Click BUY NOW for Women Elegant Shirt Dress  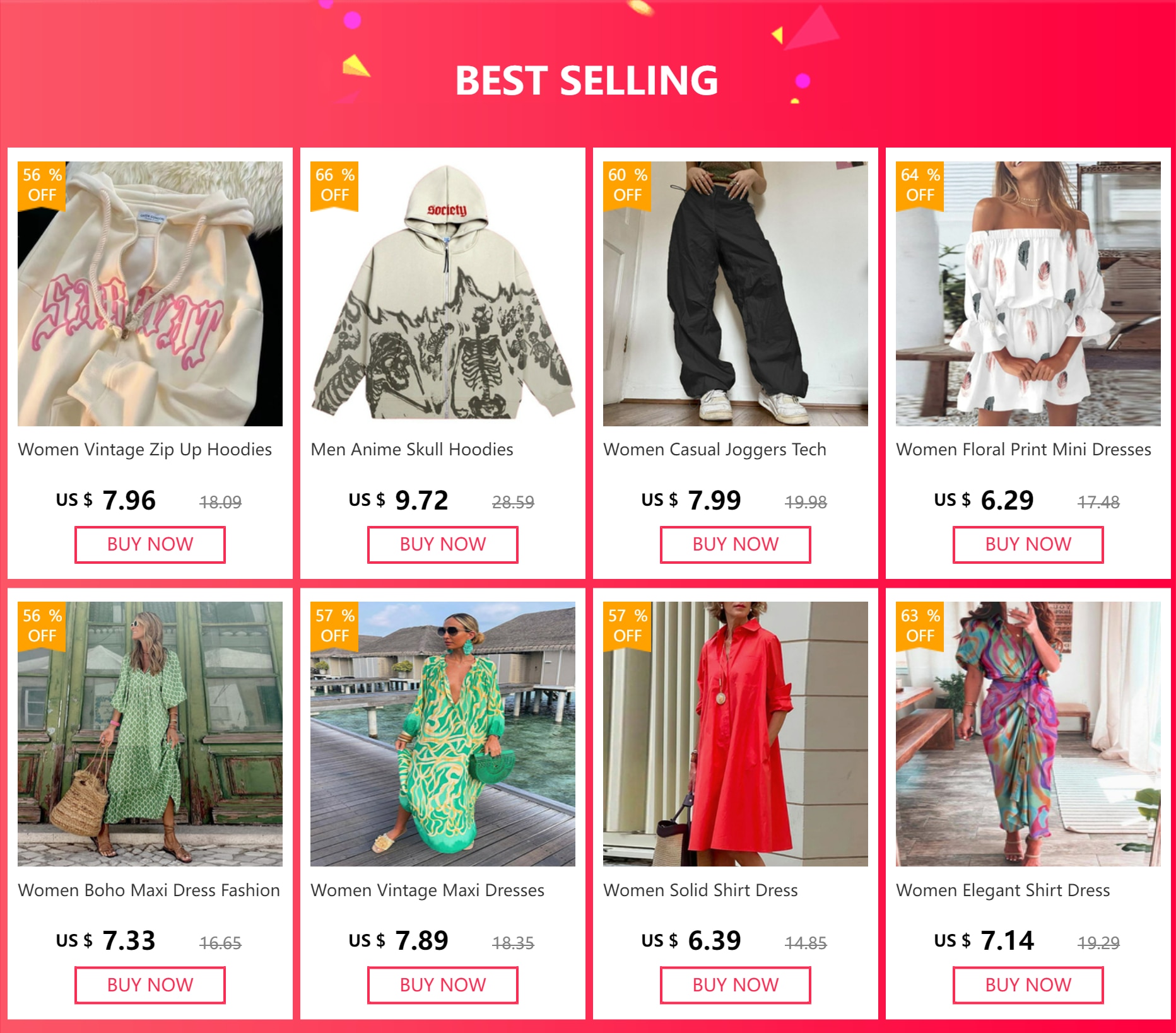pyautogui.click(x=1028, y=985)
